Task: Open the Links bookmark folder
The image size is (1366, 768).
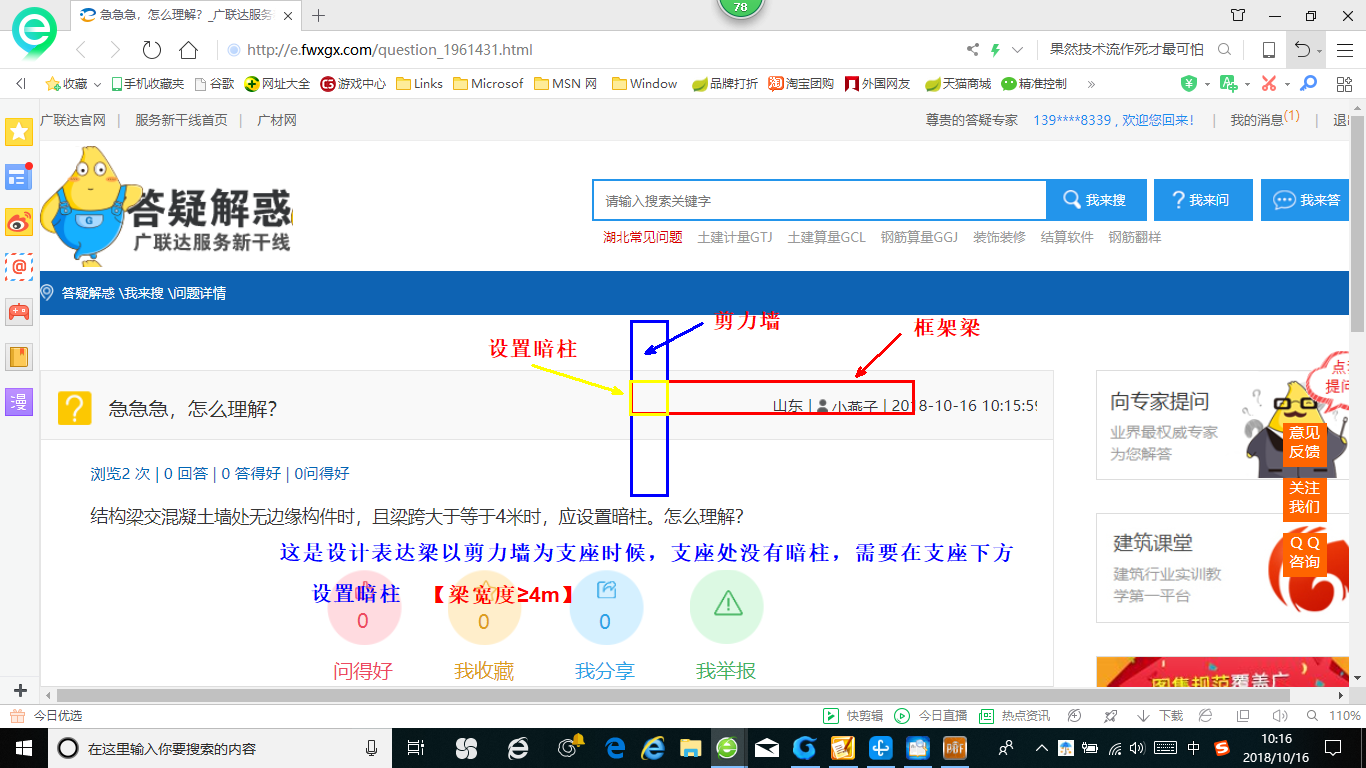Action: (419, 84)
